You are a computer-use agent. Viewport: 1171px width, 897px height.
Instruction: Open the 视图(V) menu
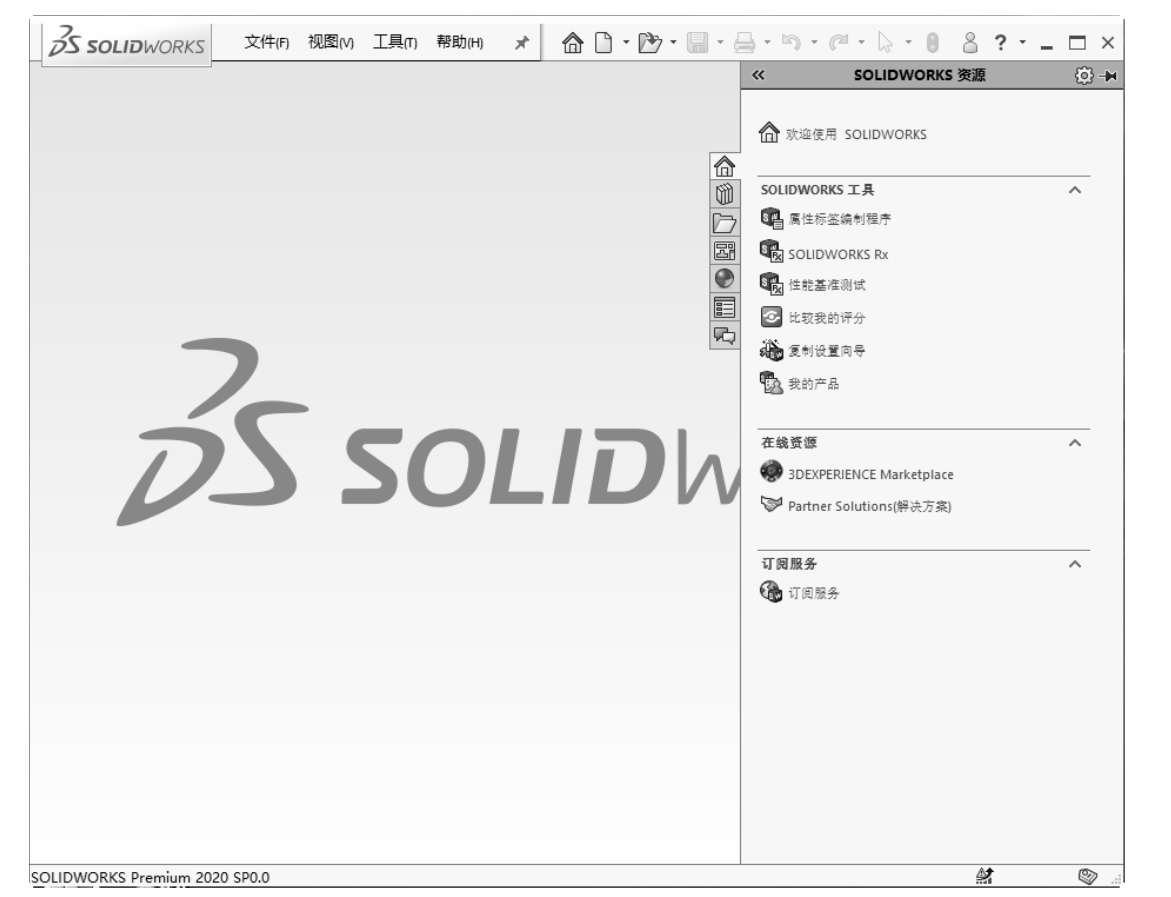pyautogui.click(x=331, y=43)
